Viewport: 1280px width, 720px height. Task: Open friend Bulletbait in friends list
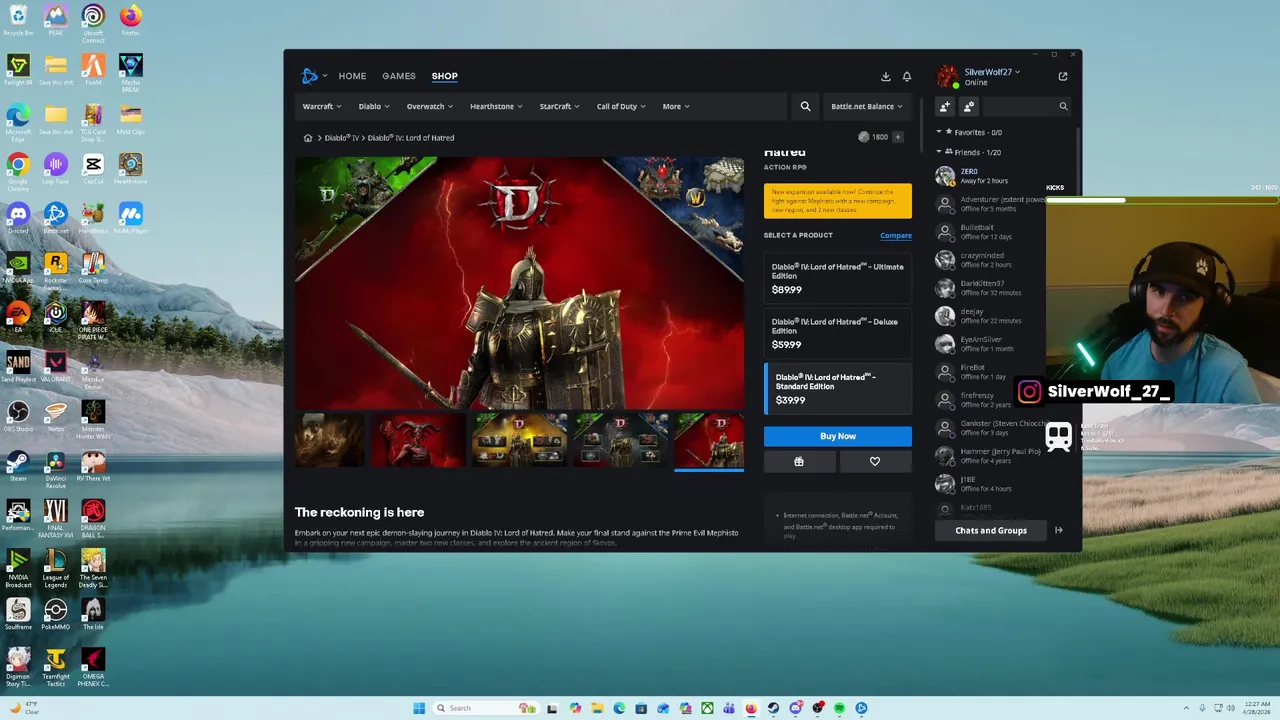click(990, 232)
